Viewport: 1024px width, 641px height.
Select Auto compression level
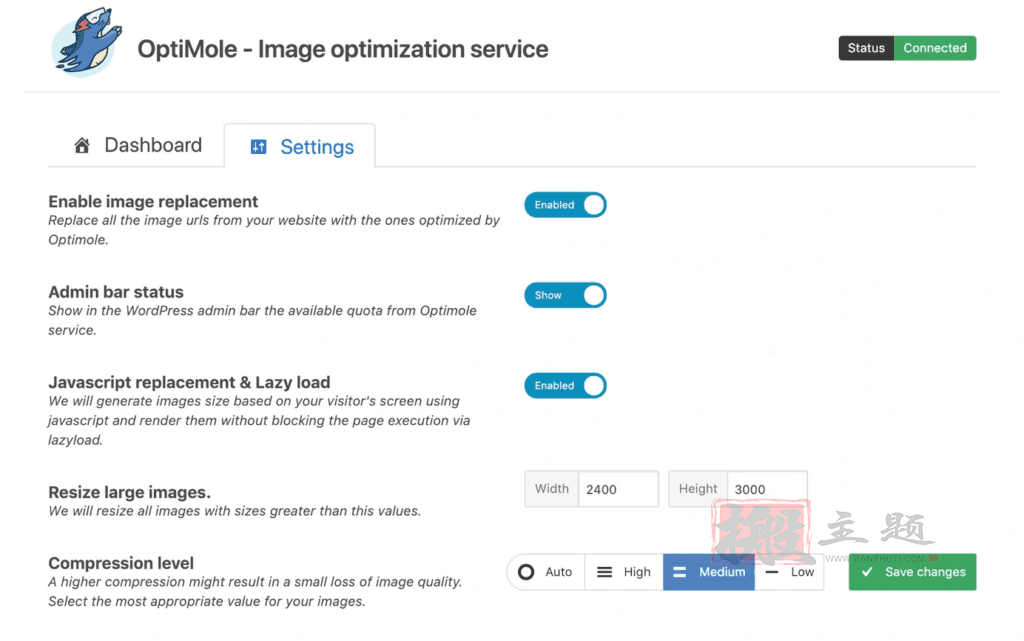[546, 572]
